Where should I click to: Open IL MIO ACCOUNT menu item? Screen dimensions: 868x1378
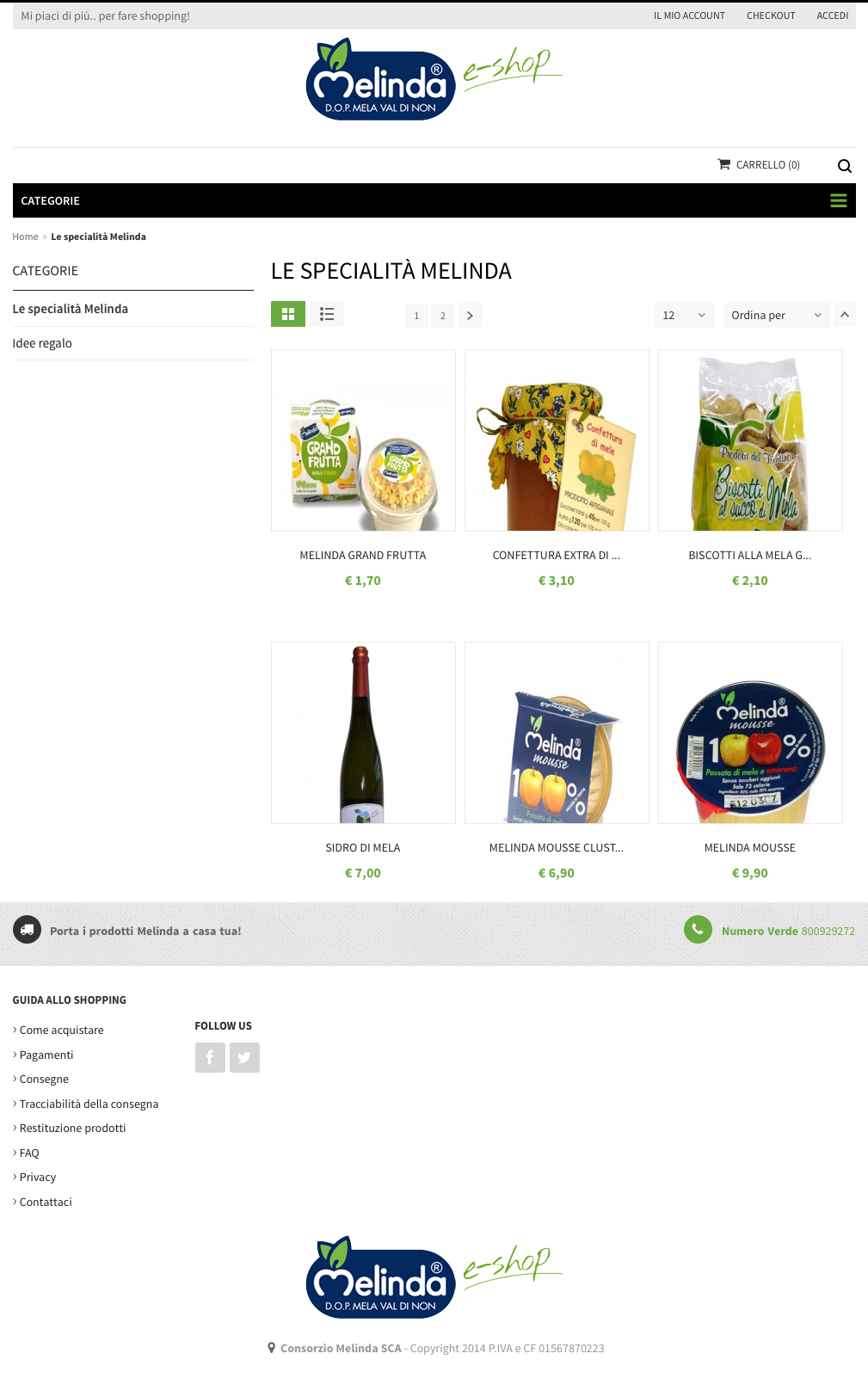pyautogui.click(x=689, y=15)
